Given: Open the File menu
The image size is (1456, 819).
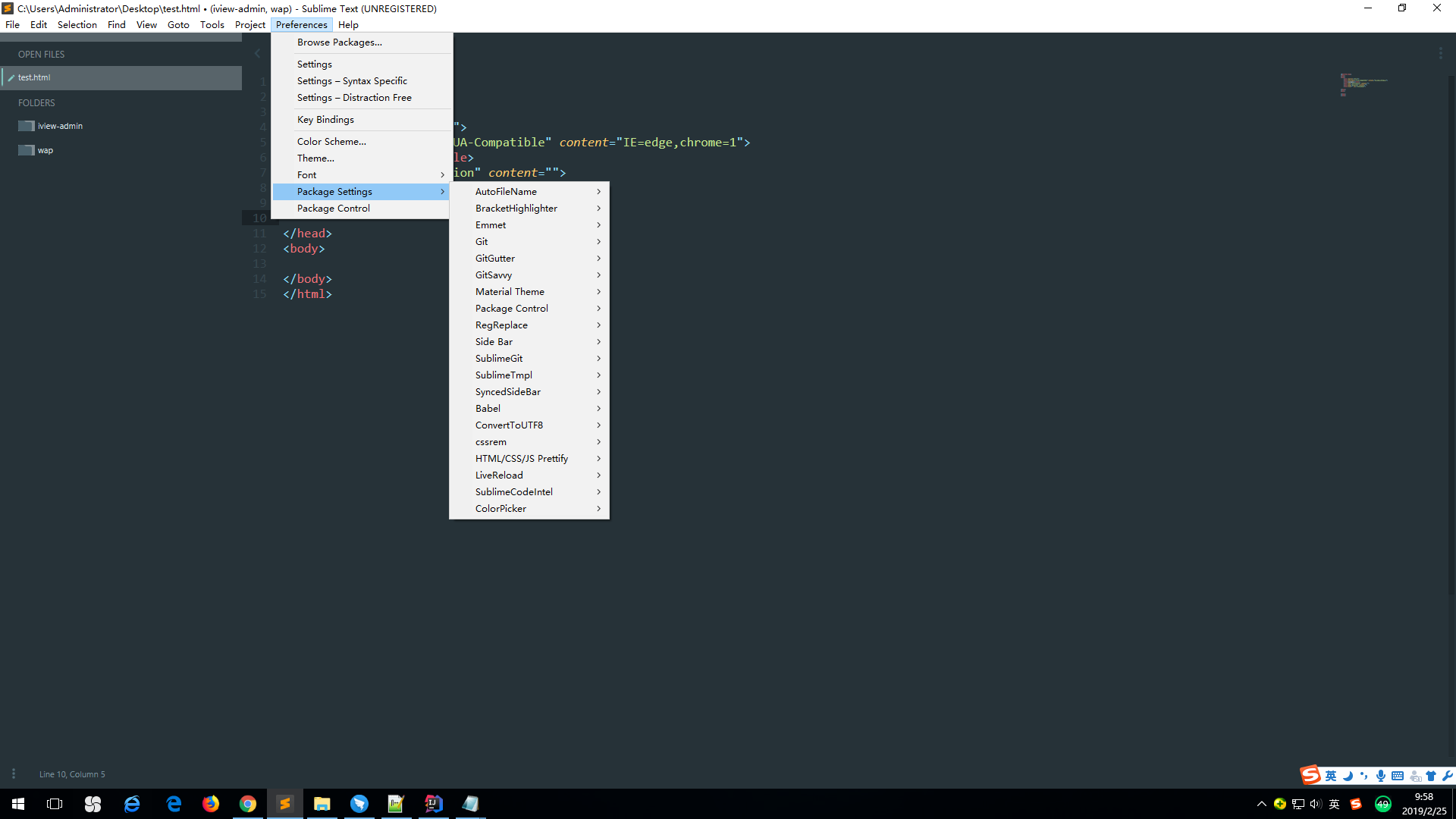Looking at the screenshot, I should pos(13,25).
